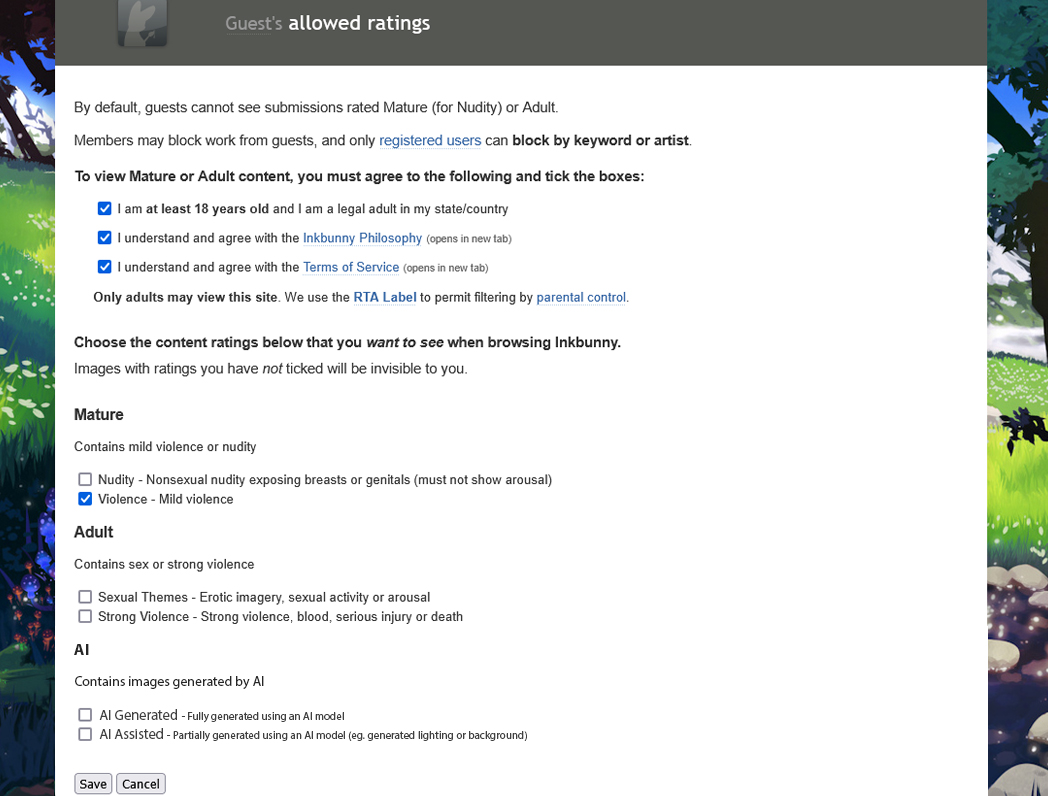Tick the Strong Violence checkbox

click(x=85, y=616)
